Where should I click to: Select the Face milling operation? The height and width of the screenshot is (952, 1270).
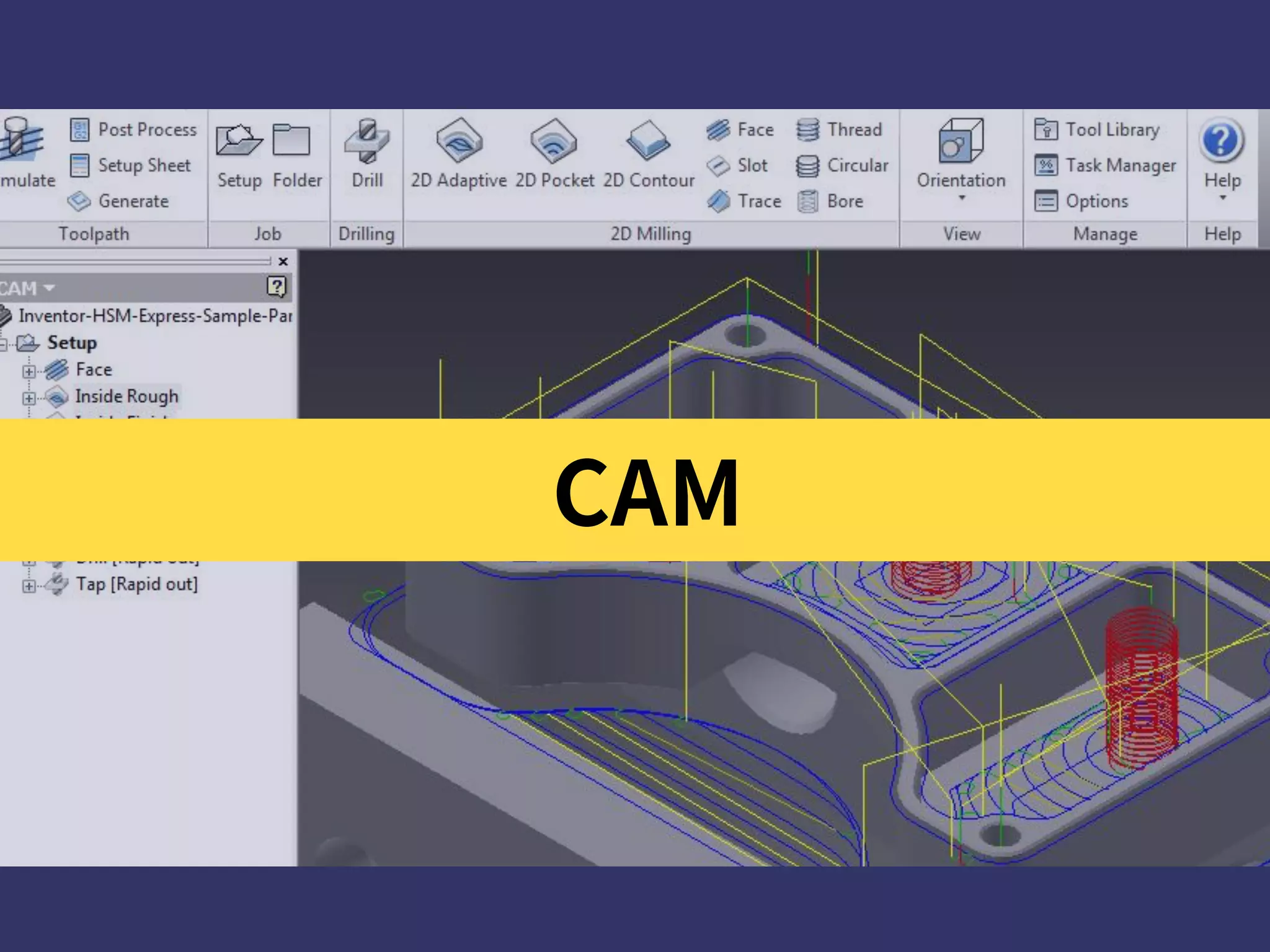coord(740,130)
